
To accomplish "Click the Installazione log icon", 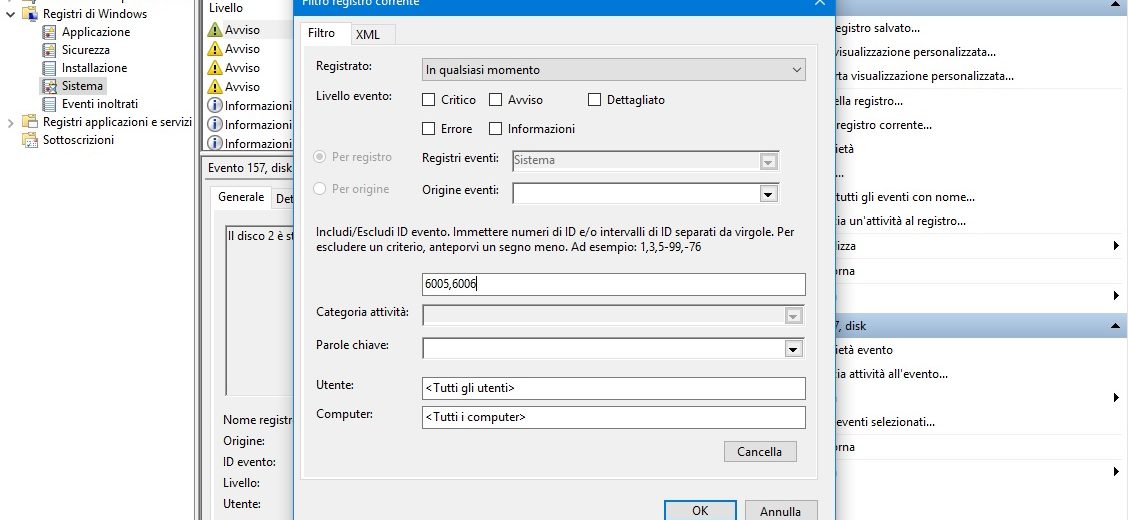I will (49, 68).
